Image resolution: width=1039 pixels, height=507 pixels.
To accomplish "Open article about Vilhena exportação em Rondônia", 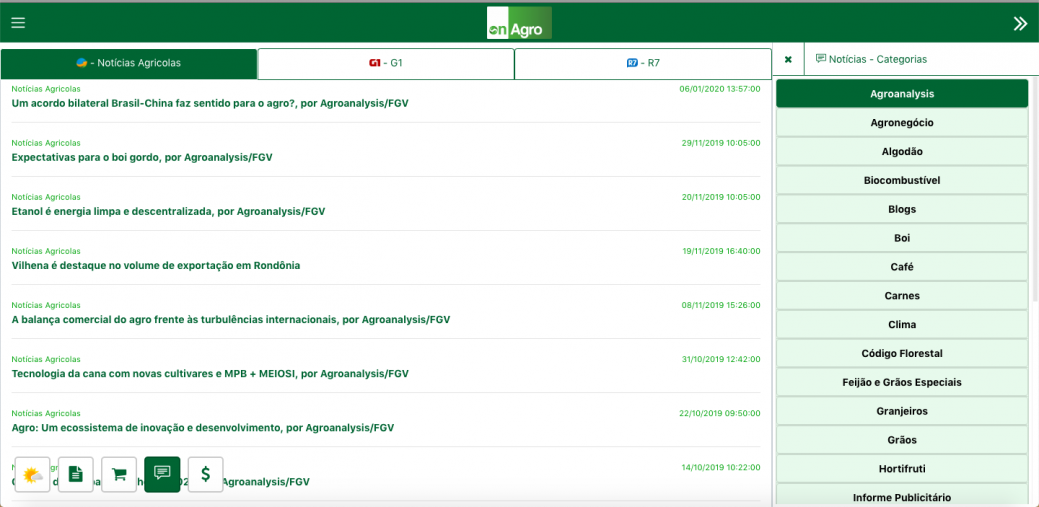I will tap(156, 266).
